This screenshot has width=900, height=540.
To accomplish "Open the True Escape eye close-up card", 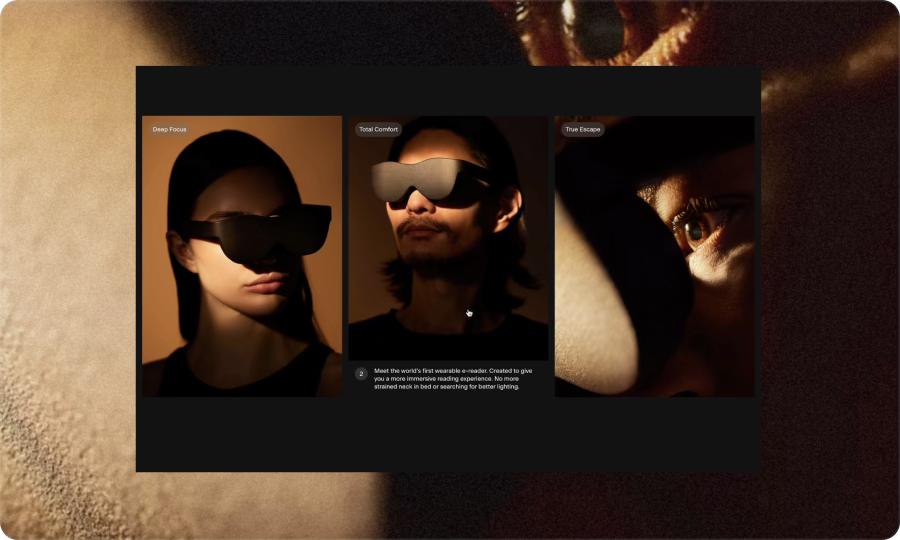I will pyautogui.click(x=654, y=257).
